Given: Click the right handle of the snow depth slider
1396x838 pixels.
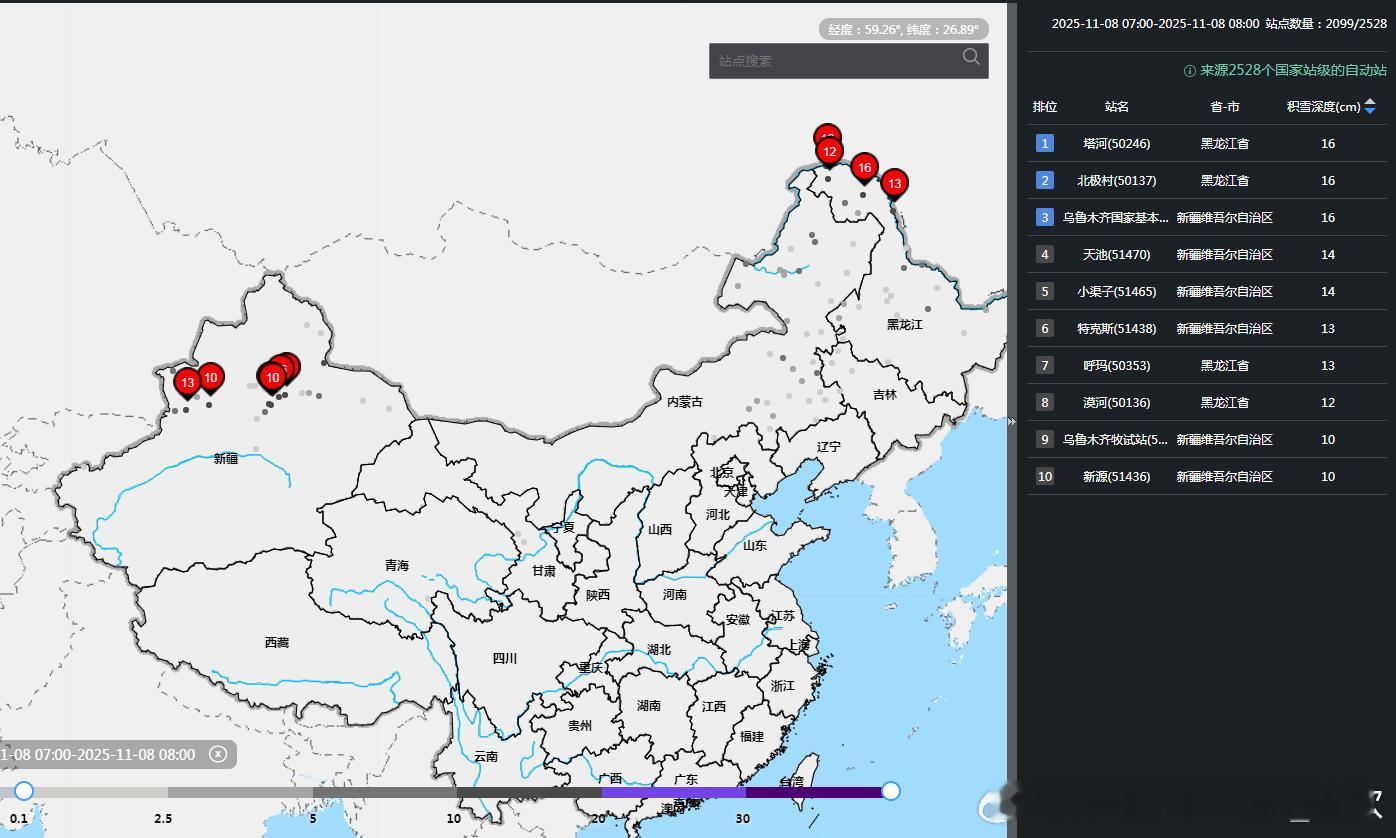Looking at the screenshot, I should (890, 791).
